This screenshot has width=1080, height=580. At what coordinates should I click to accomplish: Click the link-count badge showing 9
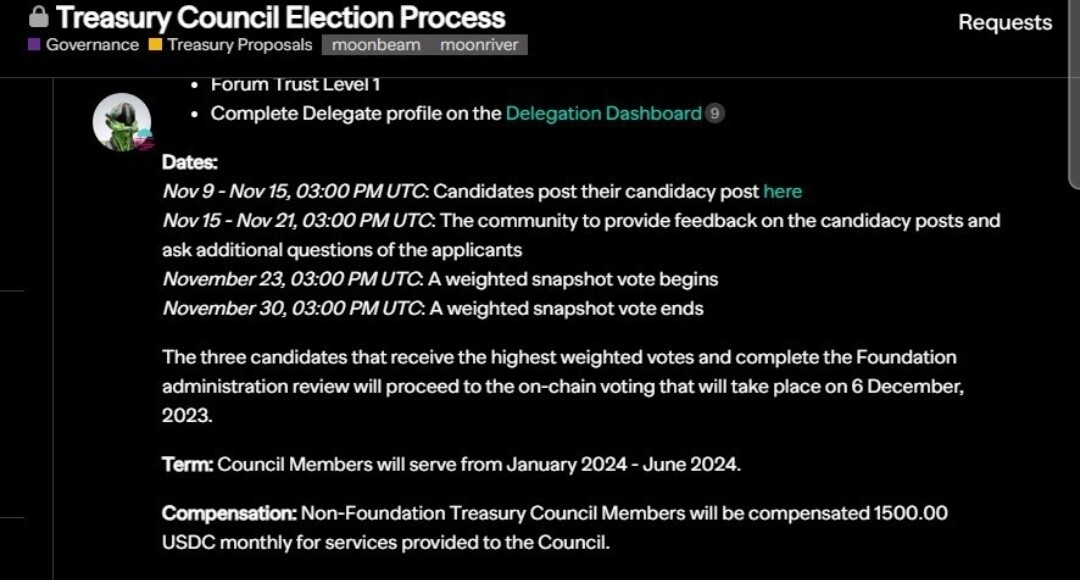click(714, 114)
